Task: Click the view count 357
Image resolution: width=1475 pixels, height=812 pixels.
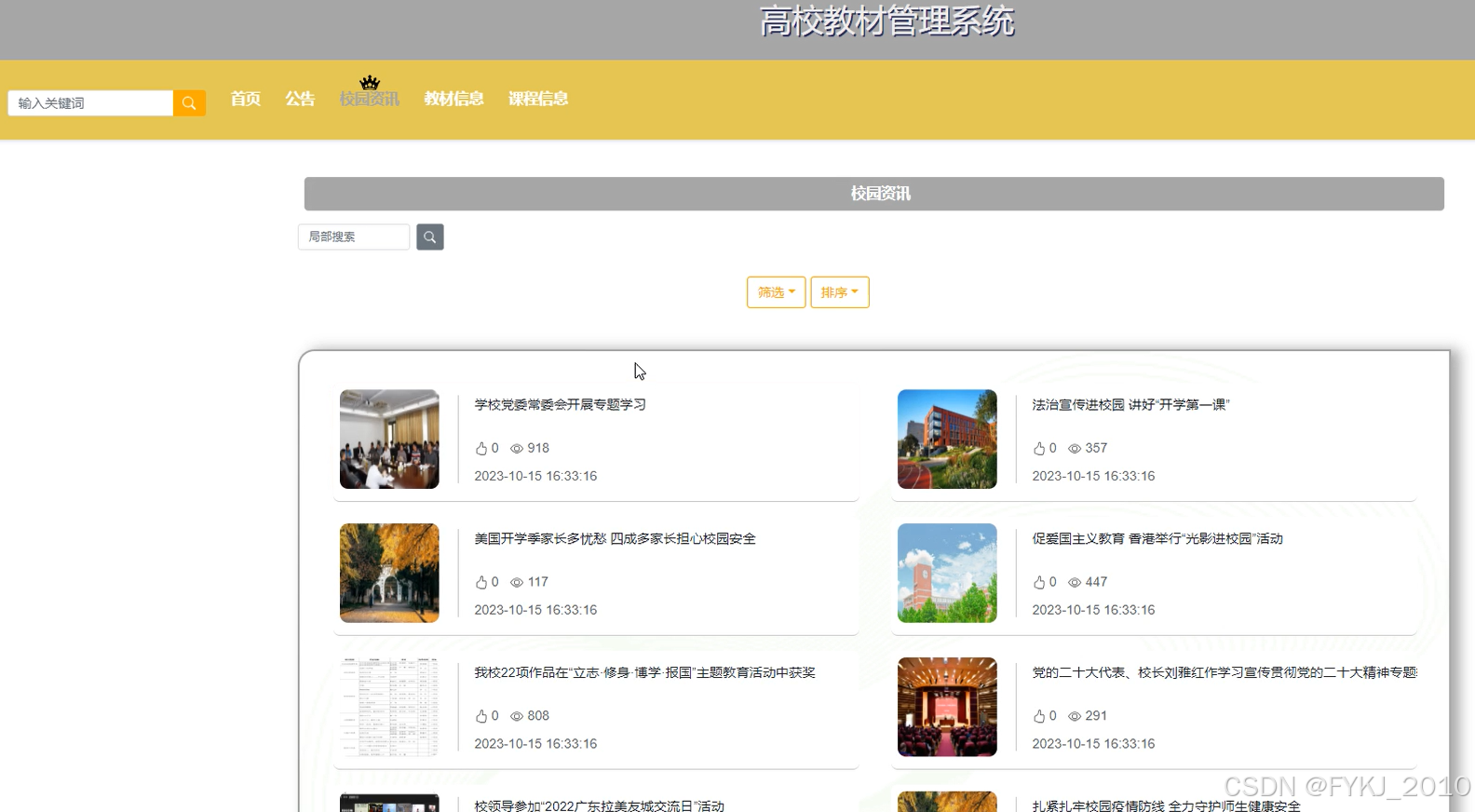Action: click(x=1096, y=448)
